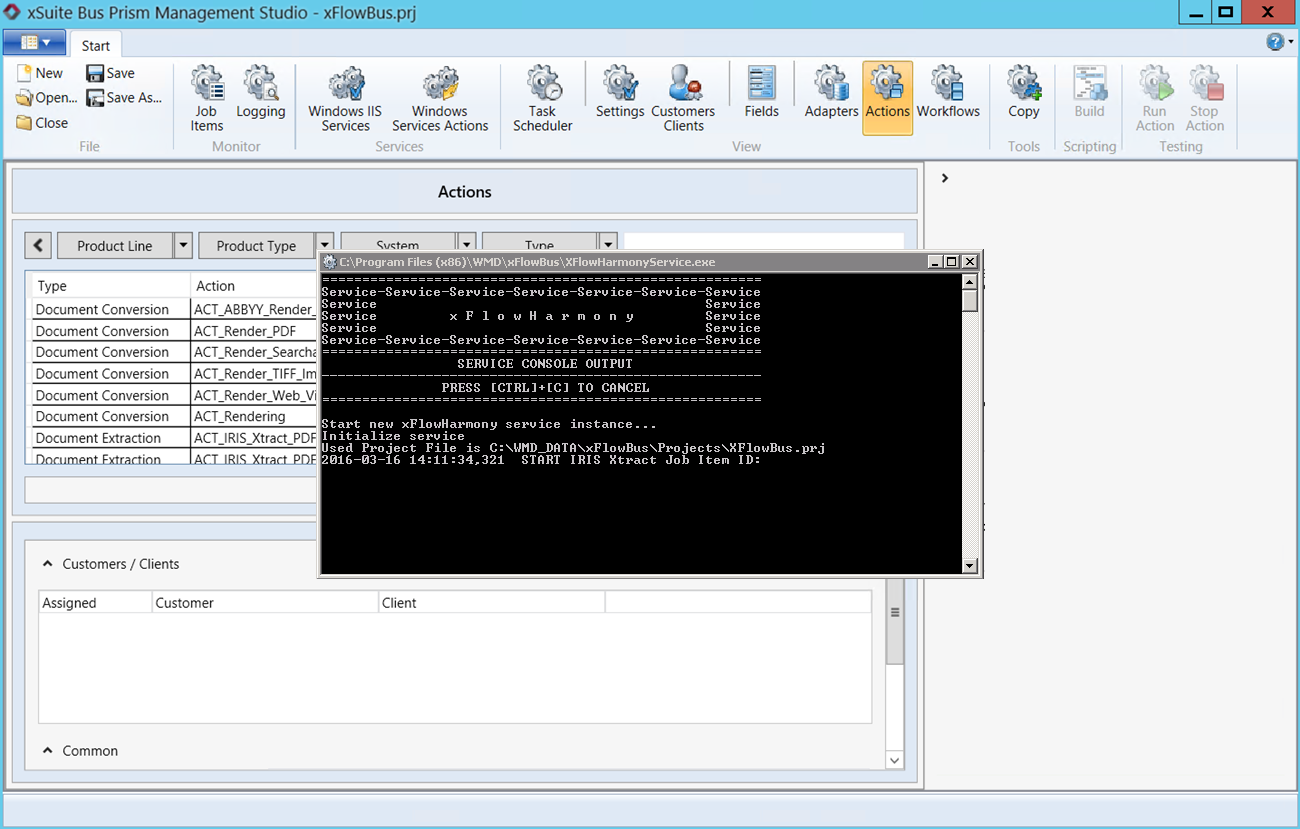This screenshot has height=829, width=1300.
Task: Open the Customers Clients view
Action: click(684, 97)
